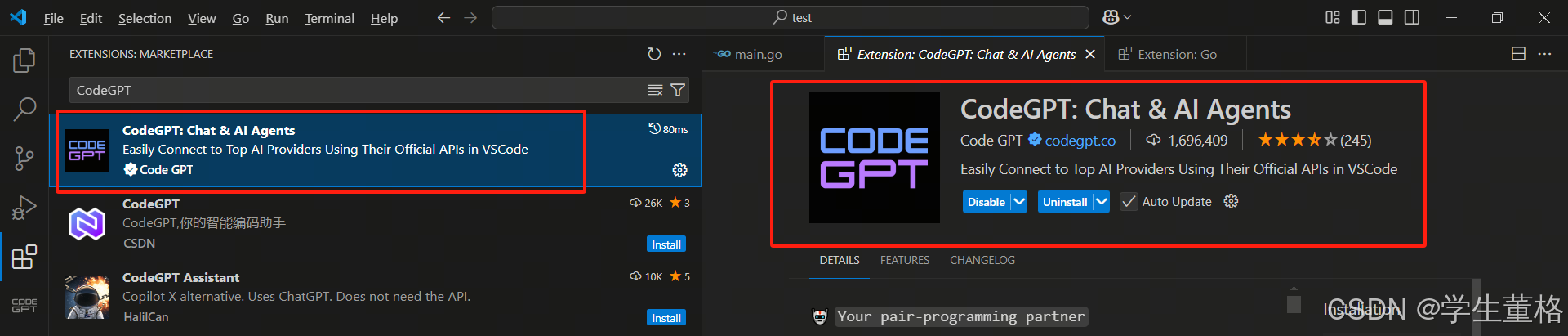1568x336 pixels.
Task: Click the star rating (245)
Action: point(1314,140)
